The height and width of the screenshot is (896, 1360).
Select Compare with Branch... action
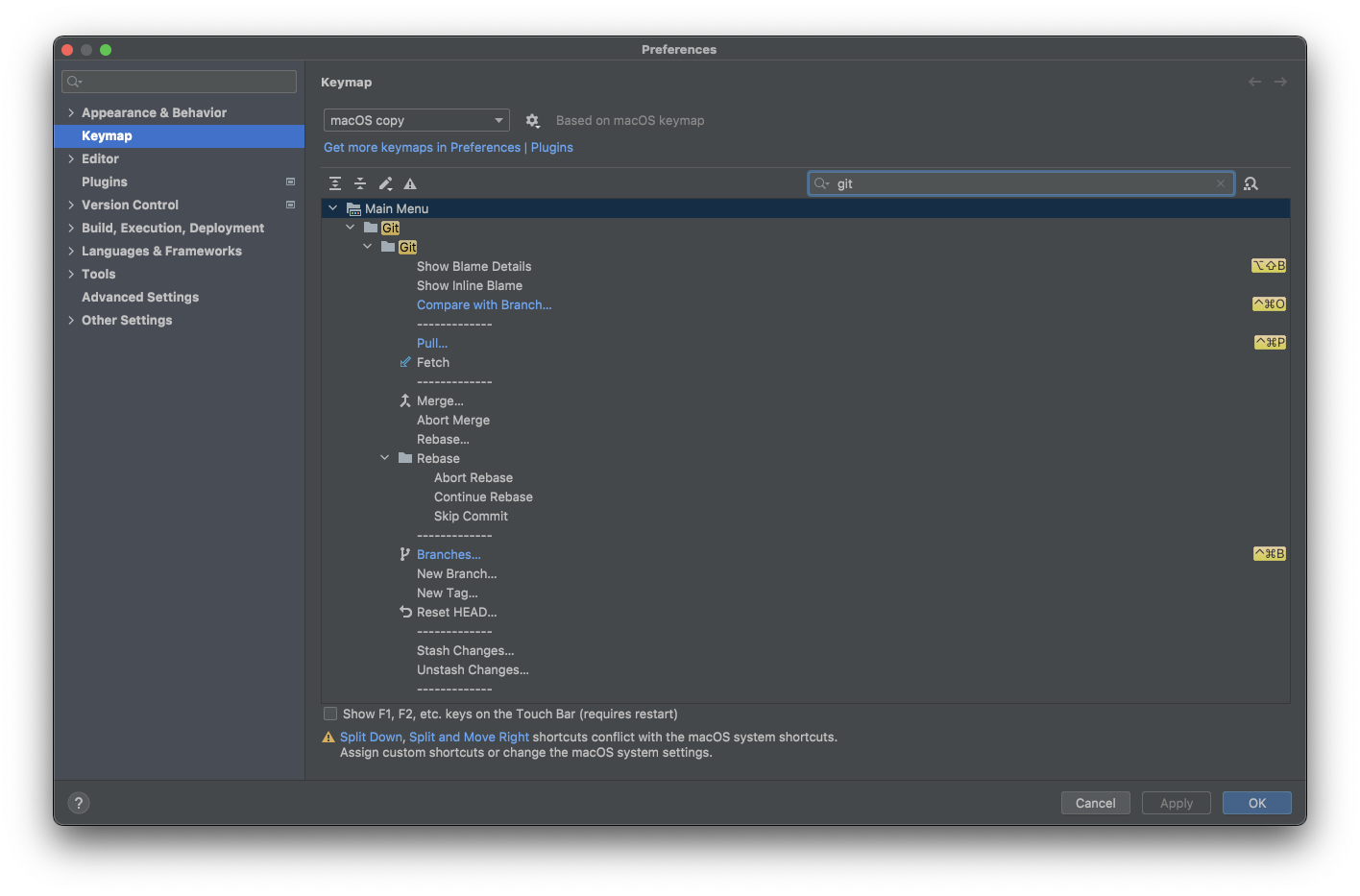(484, 304)
